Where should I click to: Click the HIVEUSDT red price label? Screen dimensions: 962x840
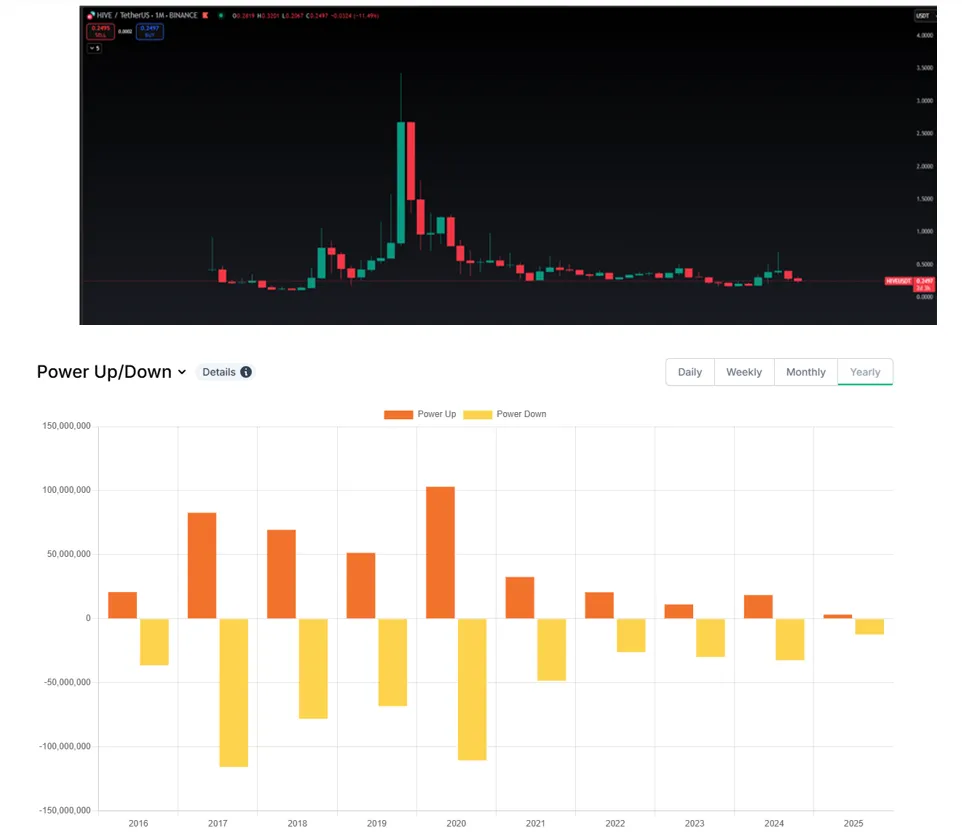898,281
